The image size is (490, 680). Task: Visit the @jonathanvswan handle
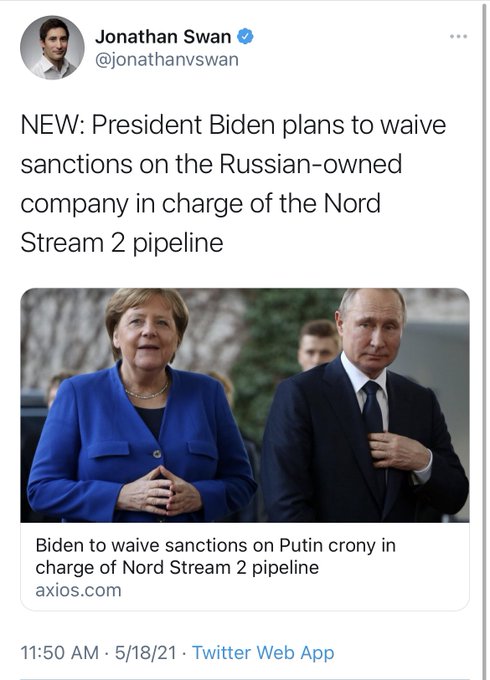167,60
